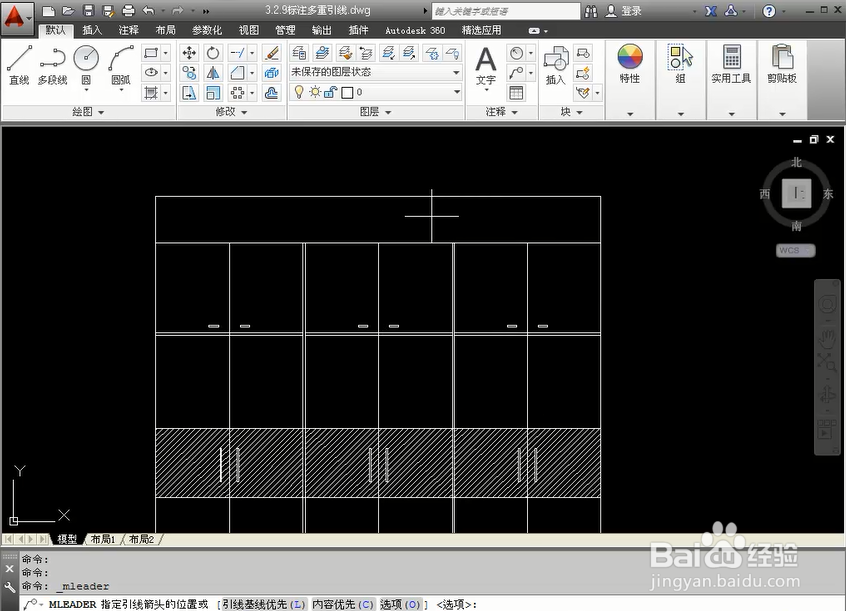The height and width of the screenshot is (611, 846).
Task: Switch to the 参数化 ribbon tab
Action: [x=207, y=30]
